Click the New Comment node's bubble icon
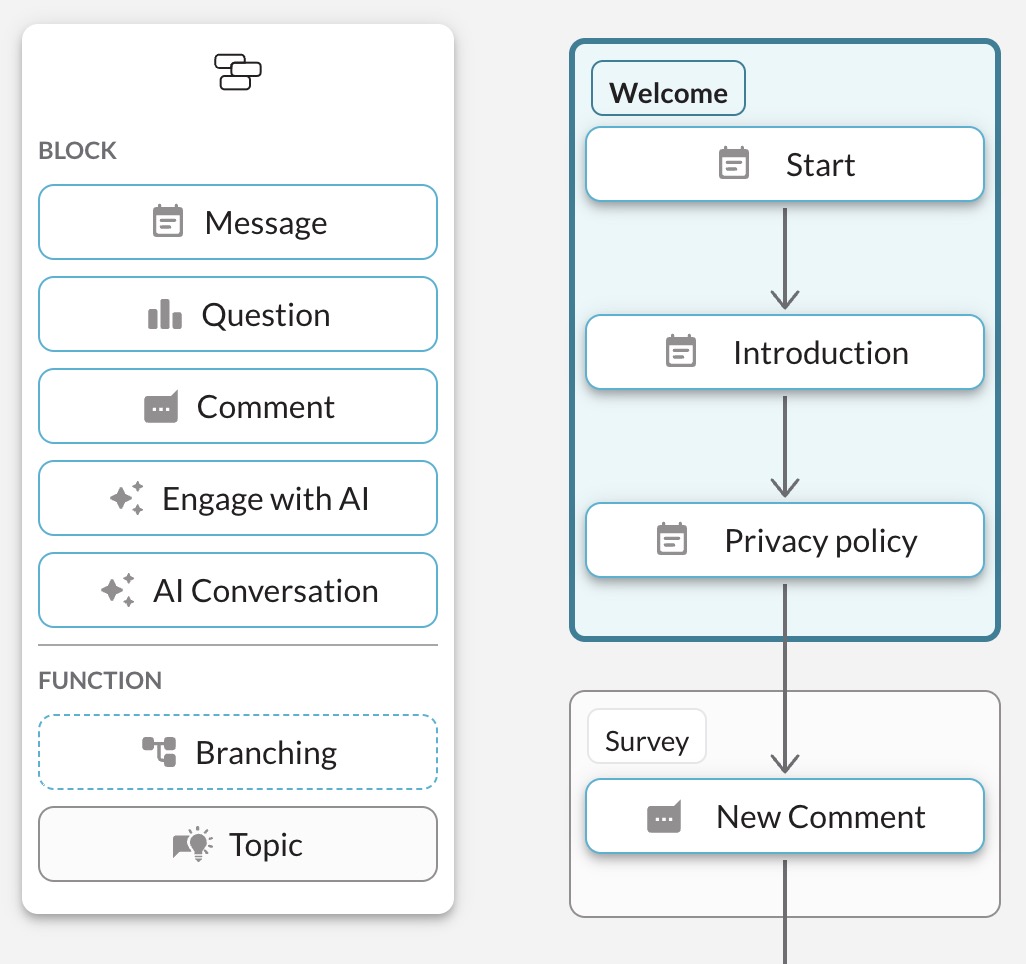 (x=664, y=817)
